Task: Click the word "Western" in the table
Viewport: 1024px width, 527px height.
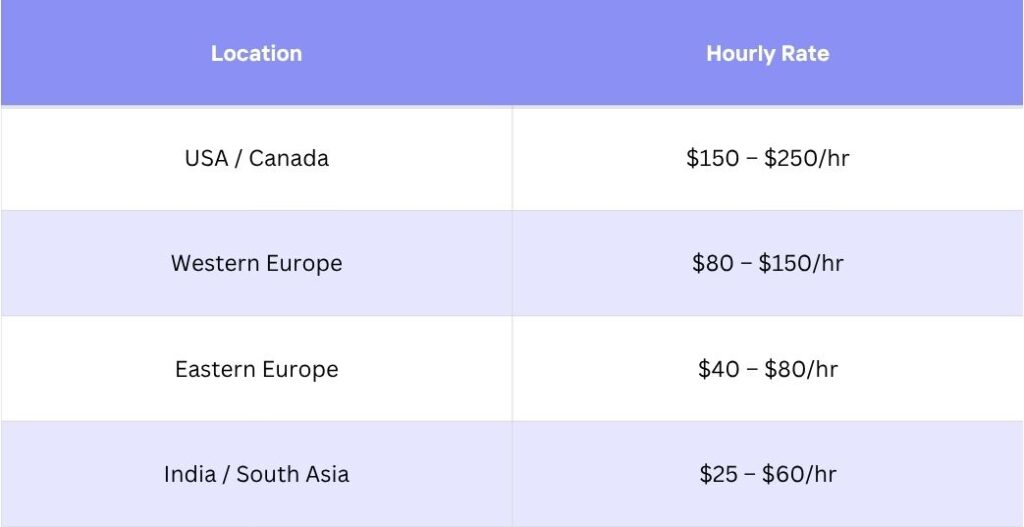Action: coord(215,263)
